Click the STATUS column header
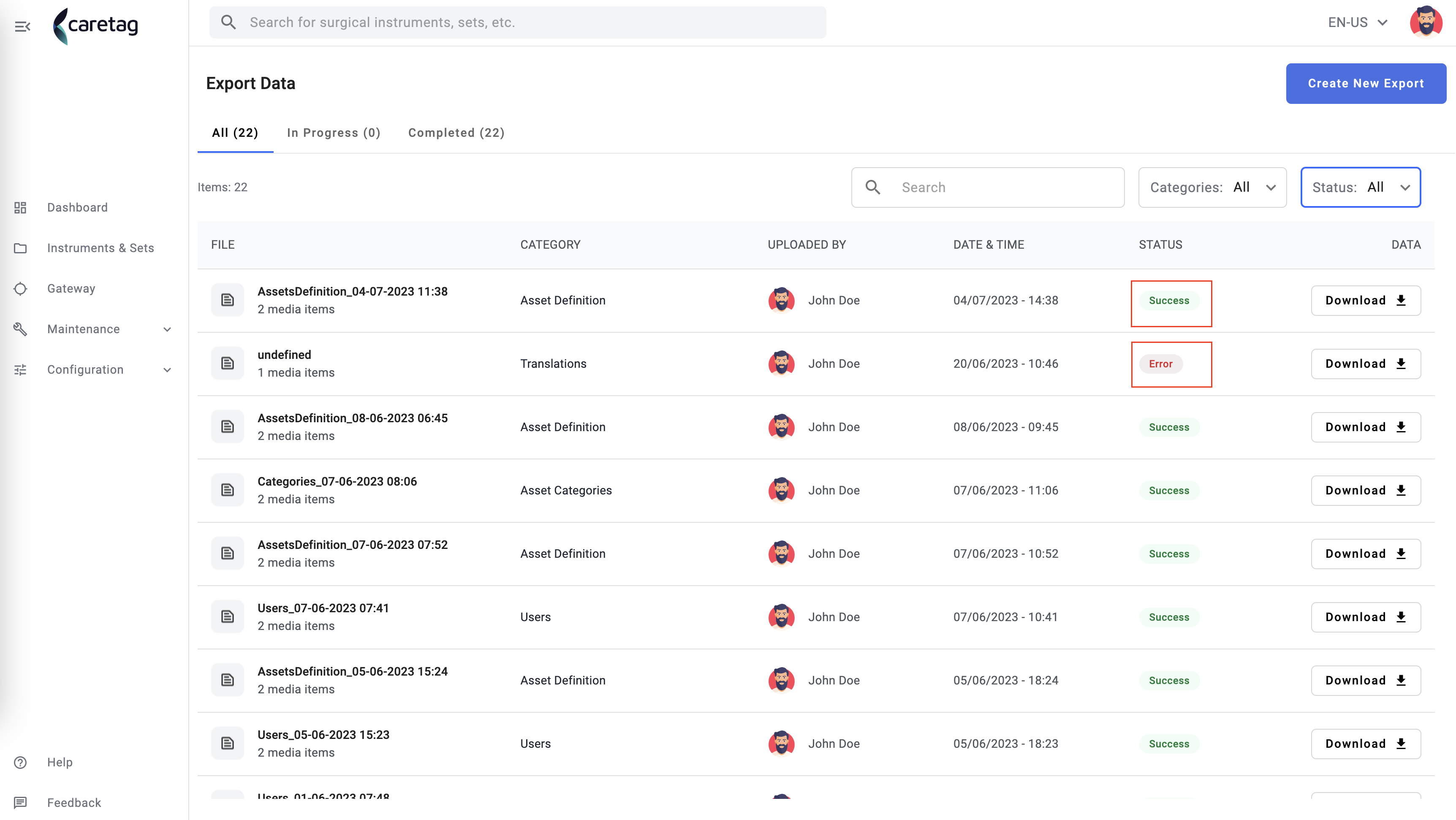This screenshot has height=820, width=1456. pyautogui.click(x=1160, y=245)
